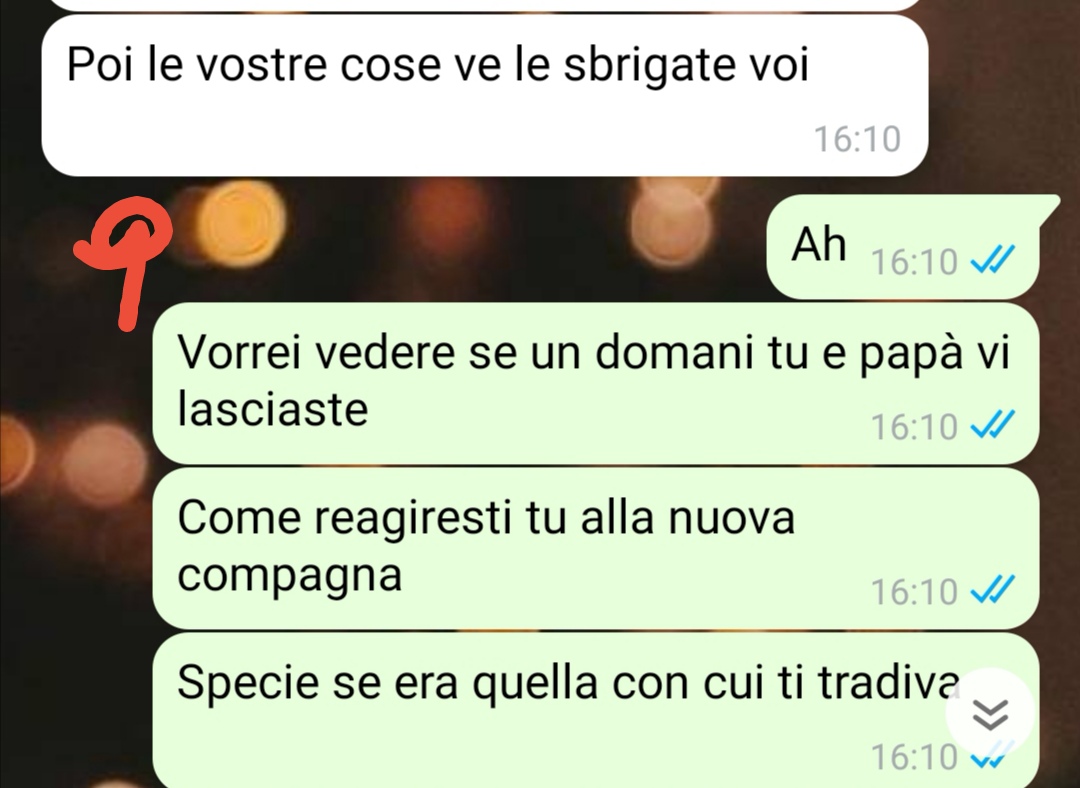The height and width of the screenshot is (788, 1080).
Task: Click the 16:10 timestamp next to "Ah"
Action: (914, 262)
